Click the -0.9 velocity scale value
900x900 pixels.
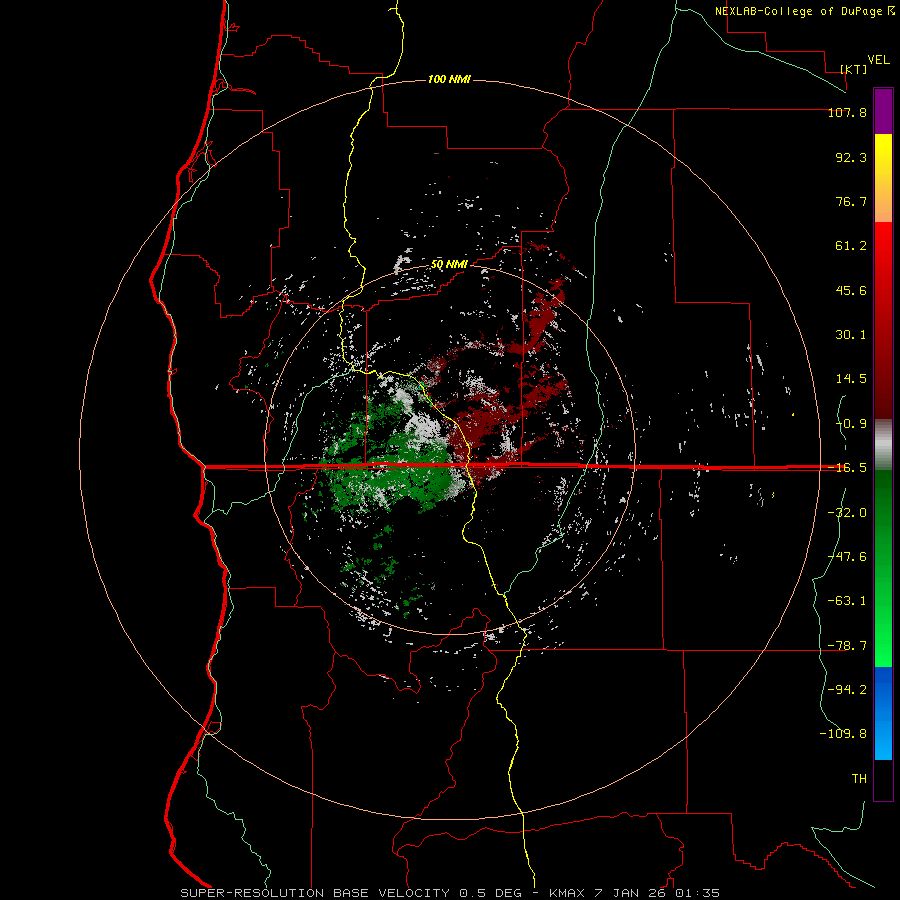click(851, 424)
